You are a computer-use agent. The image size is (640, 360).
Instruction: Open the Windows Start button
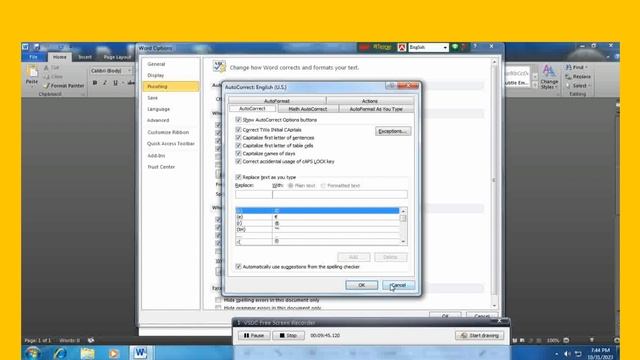point(32,353)
